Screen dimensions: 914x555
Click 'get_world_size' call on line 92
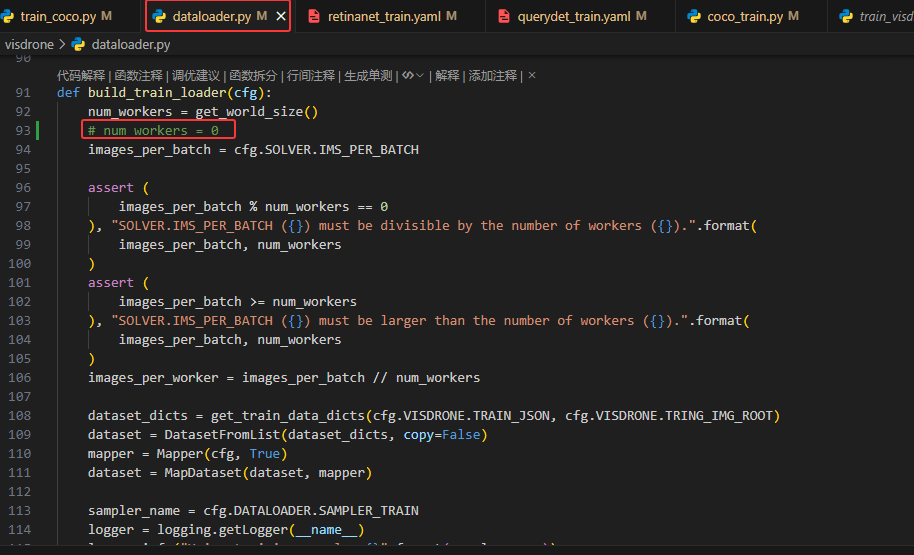point(249,111)
